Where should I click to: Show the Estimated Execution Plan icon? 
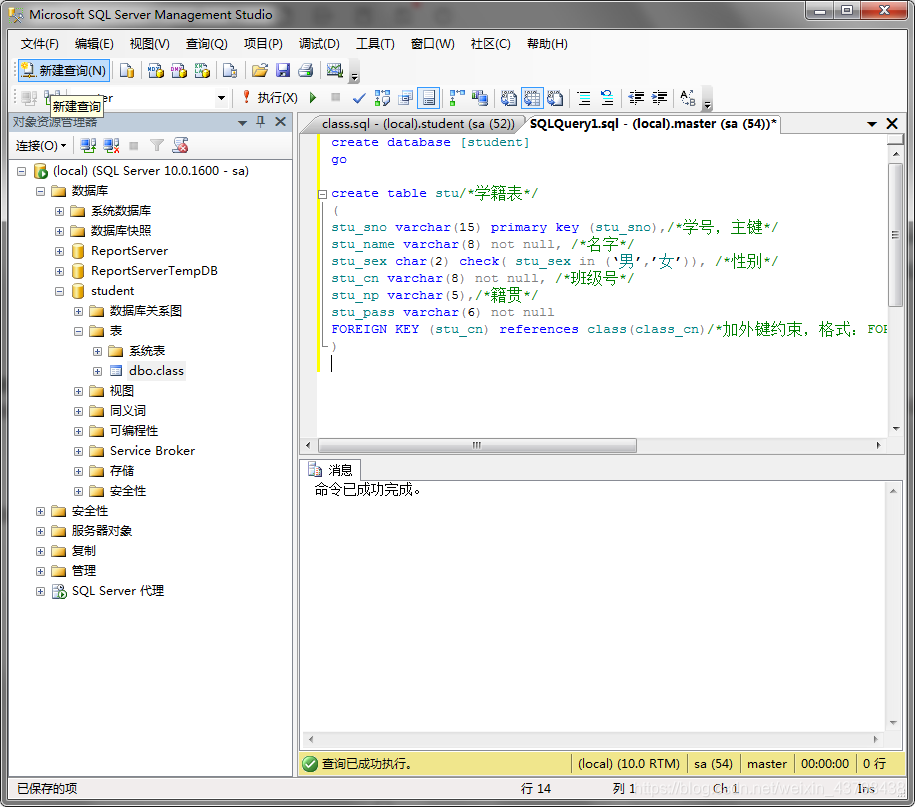(382, 98)
